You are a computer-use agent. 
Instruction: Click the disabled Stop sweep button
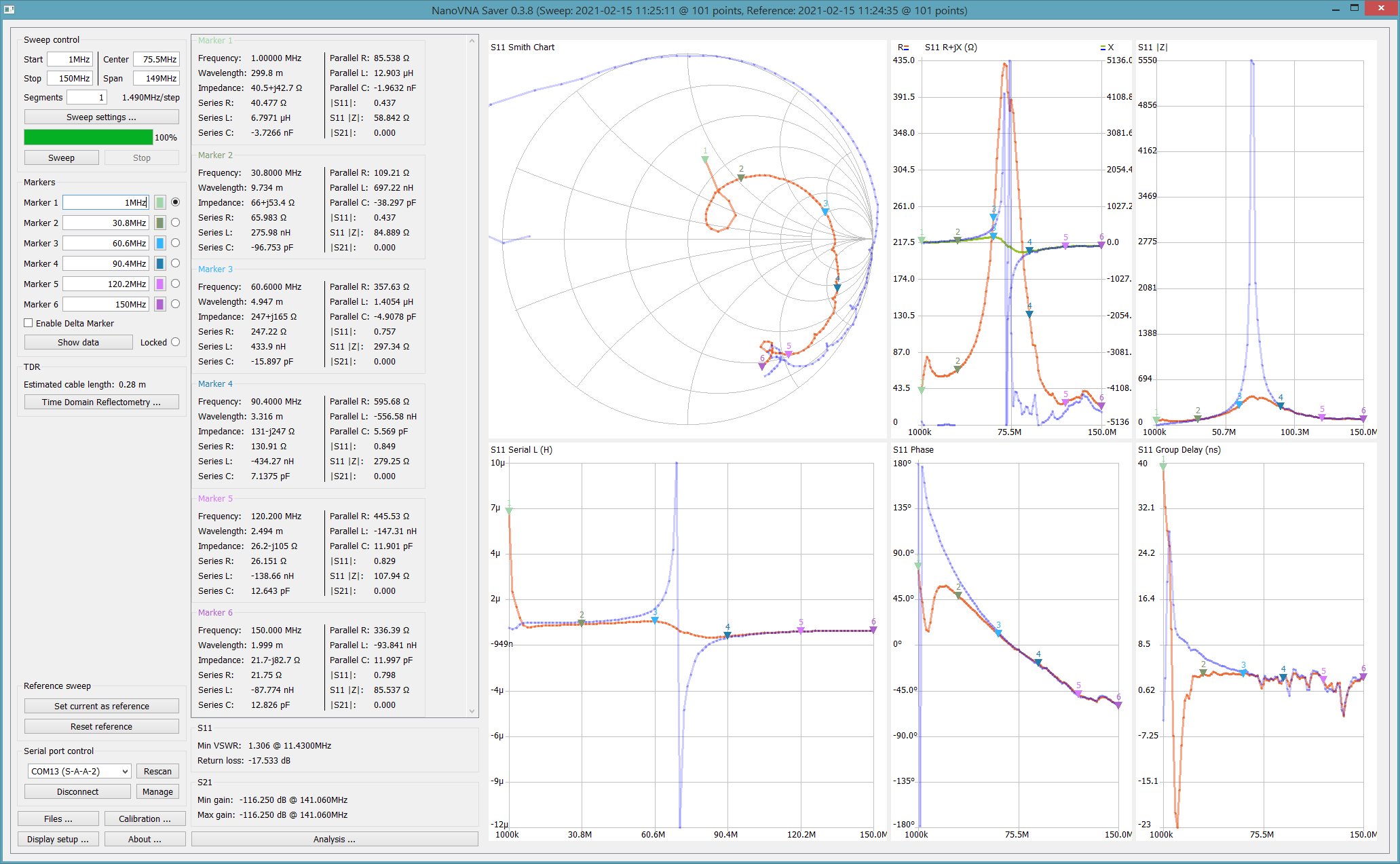[x=142, y=157]
